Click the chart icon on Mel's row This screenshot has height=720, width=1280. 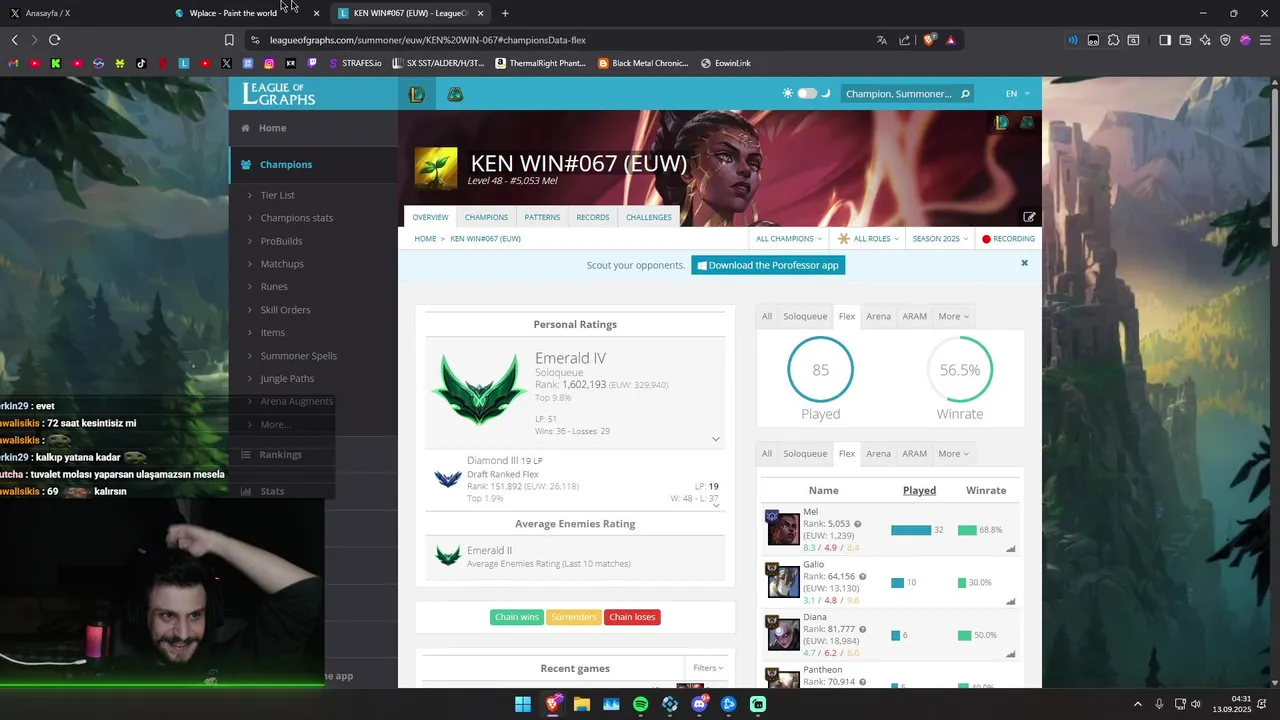pos(1011,548)
